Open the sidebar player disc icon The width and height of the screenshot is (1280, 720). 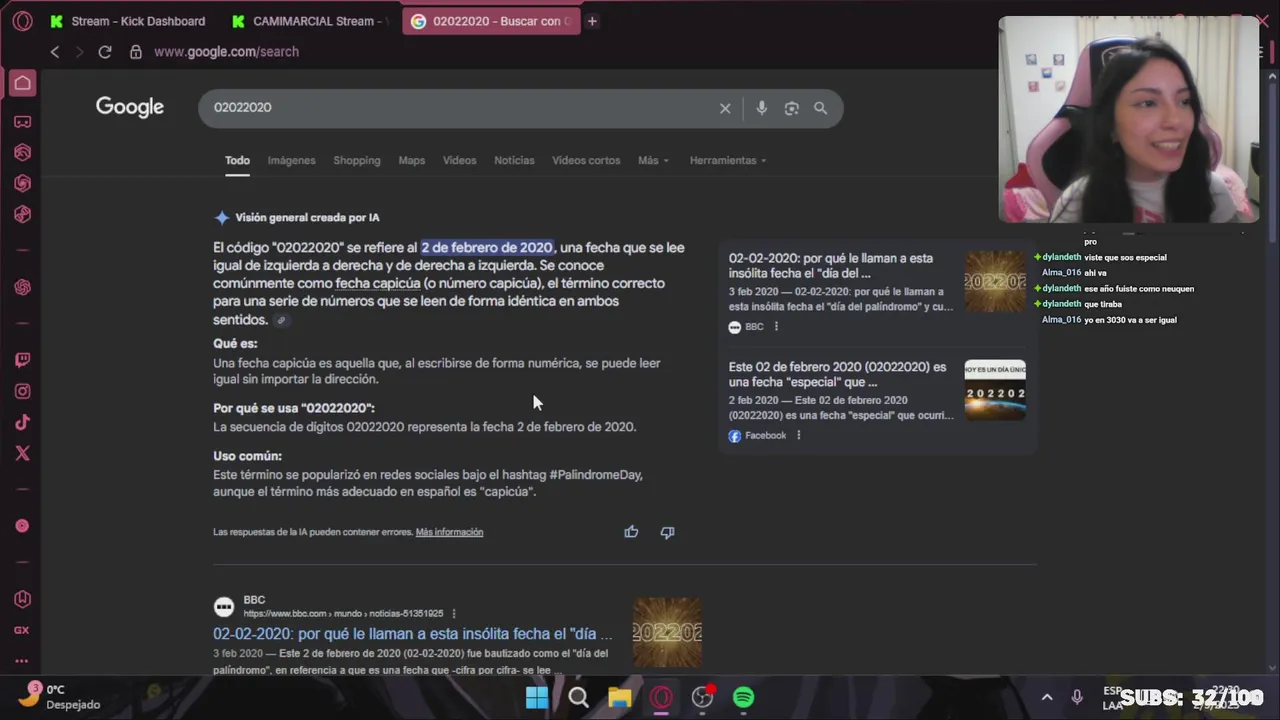click(x=22, y=526)
